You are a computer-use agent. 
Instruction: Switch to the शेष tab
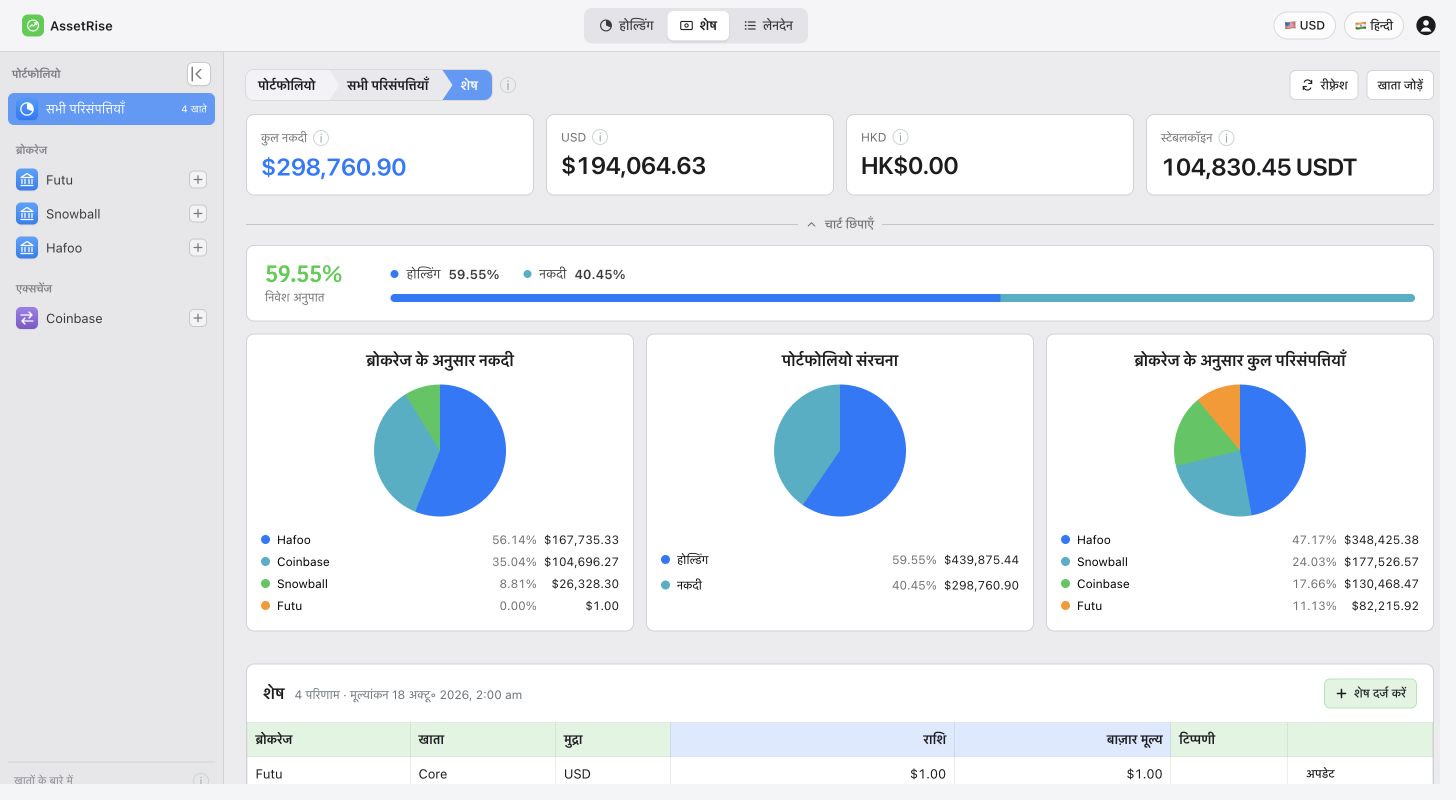698,26
